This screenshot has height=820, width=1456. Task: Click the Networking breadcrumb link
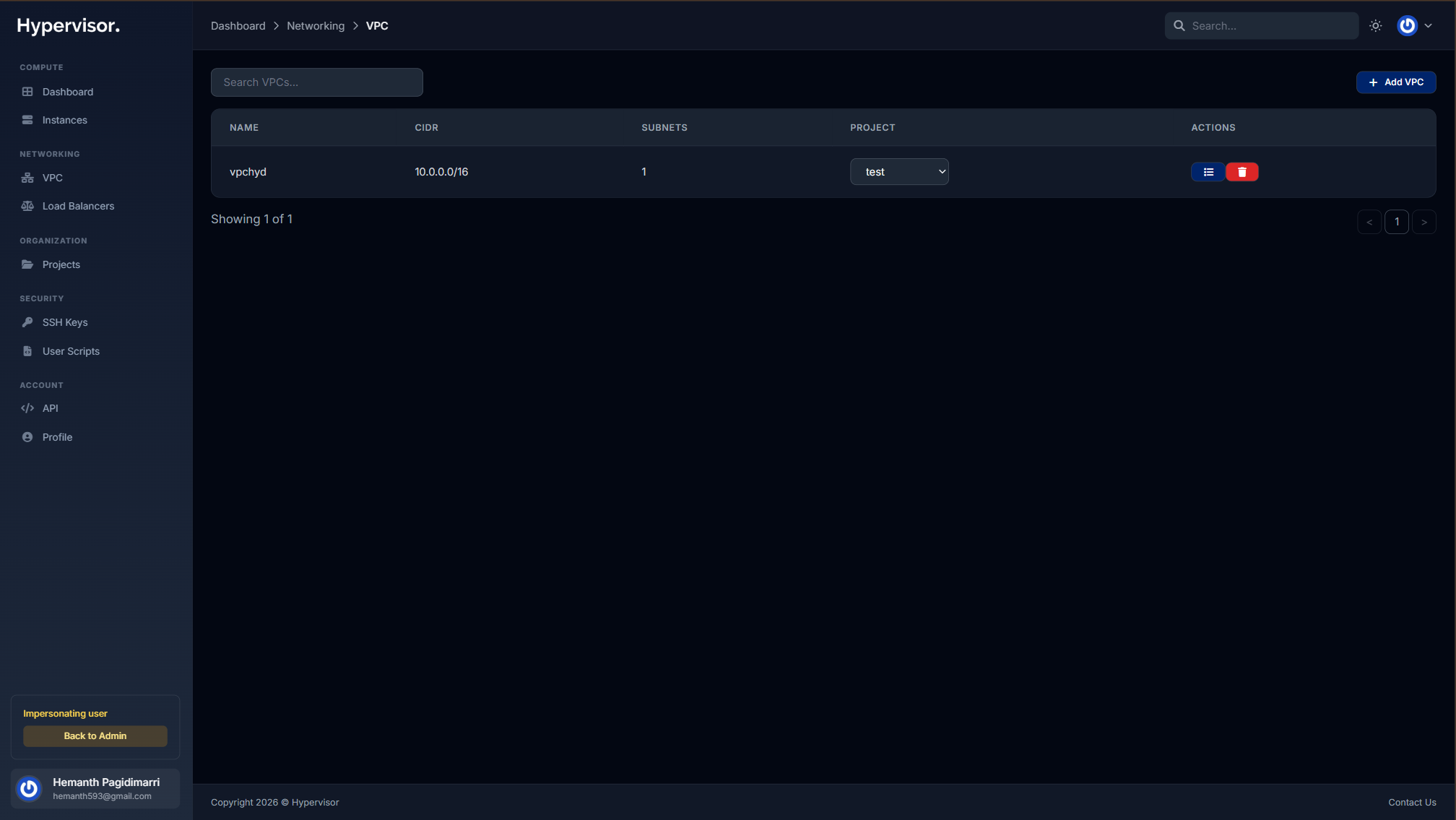[315, 26]
